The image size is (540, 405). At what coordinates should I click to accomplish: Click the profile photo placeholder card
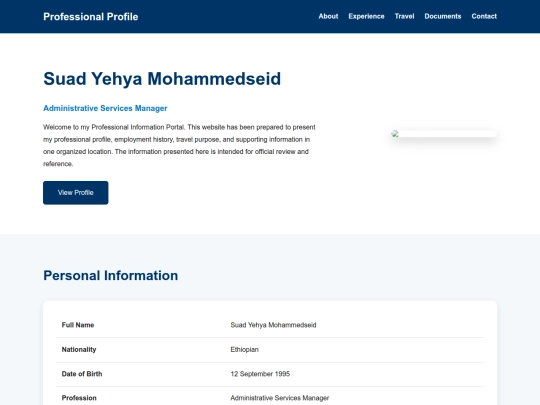[444, 134]
